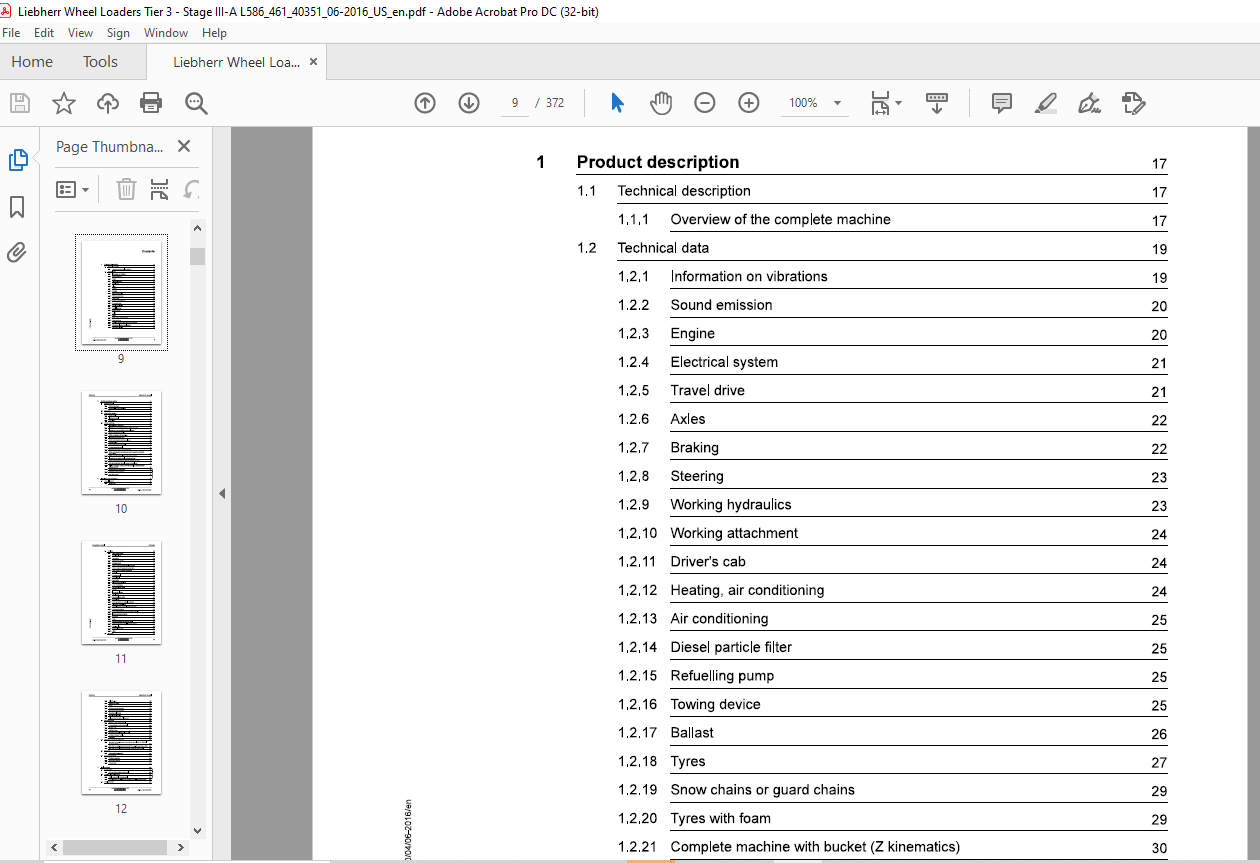Select the hand pan tool

(x=661, y=103)
